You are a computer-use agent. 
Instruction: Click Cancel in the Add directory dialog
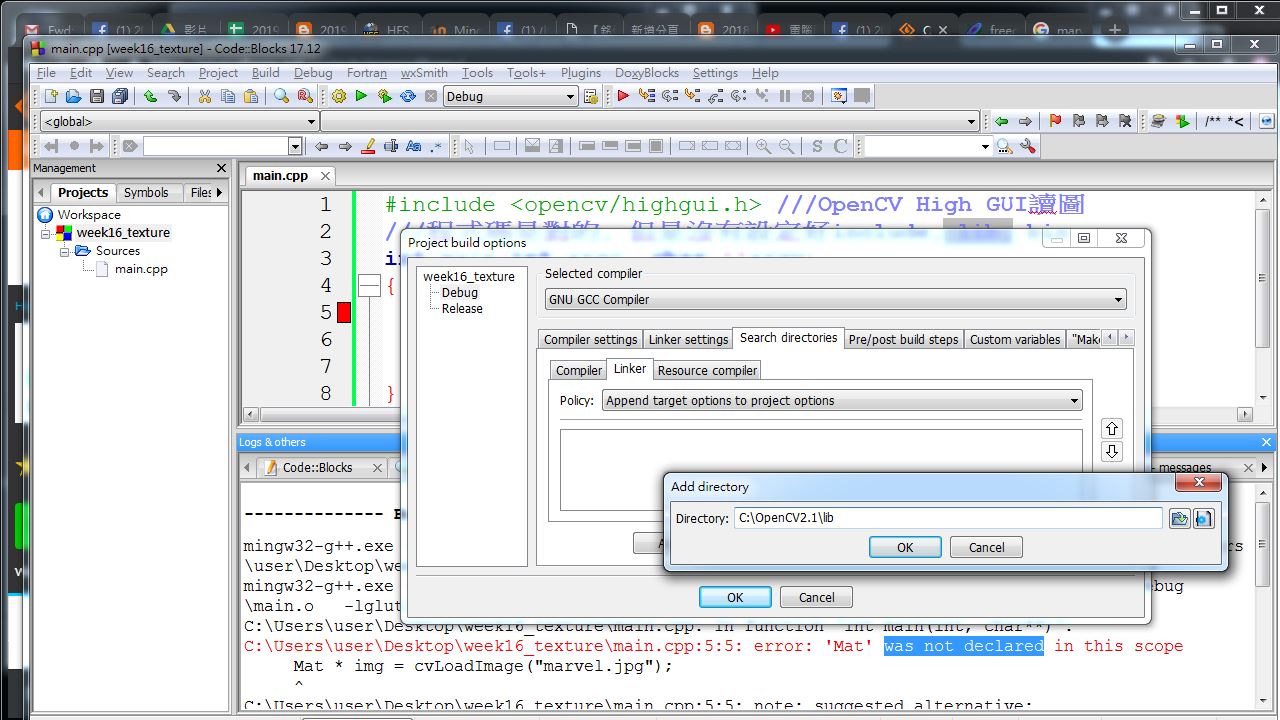(x=986, y=547)
